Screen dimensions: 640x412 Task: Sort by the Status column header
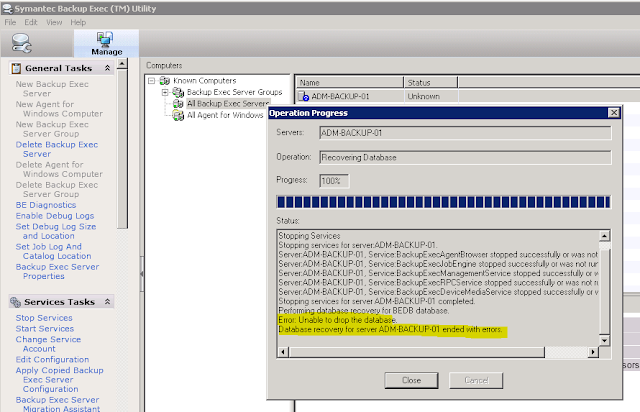tap(431, 82)
